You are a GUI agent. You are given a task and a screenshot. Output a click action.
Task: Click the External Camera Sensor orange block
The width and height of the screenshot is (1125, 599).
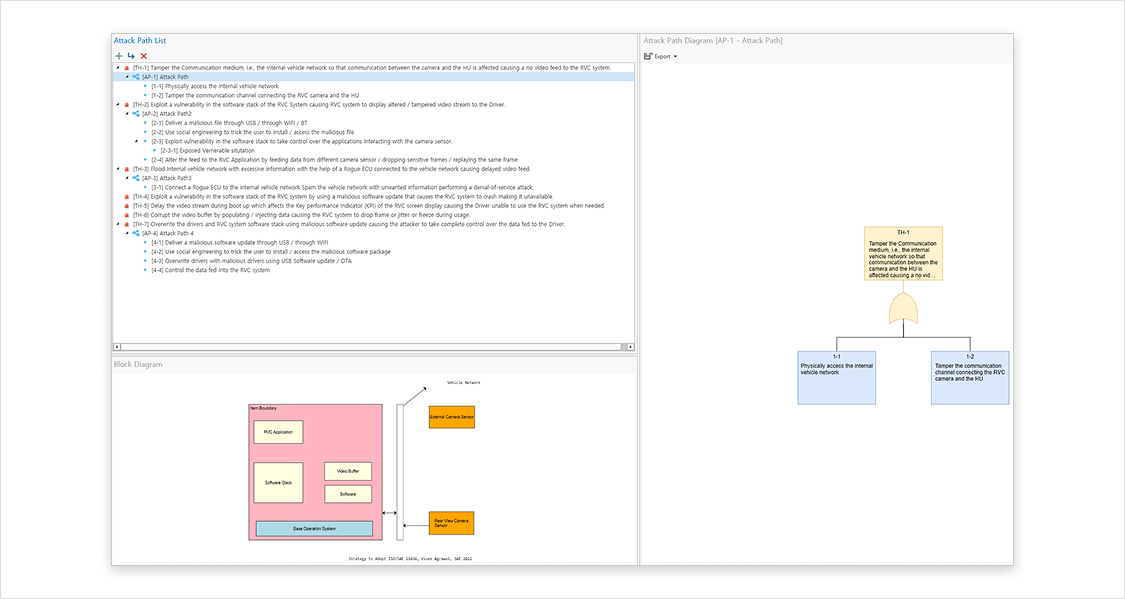(452, 417)
